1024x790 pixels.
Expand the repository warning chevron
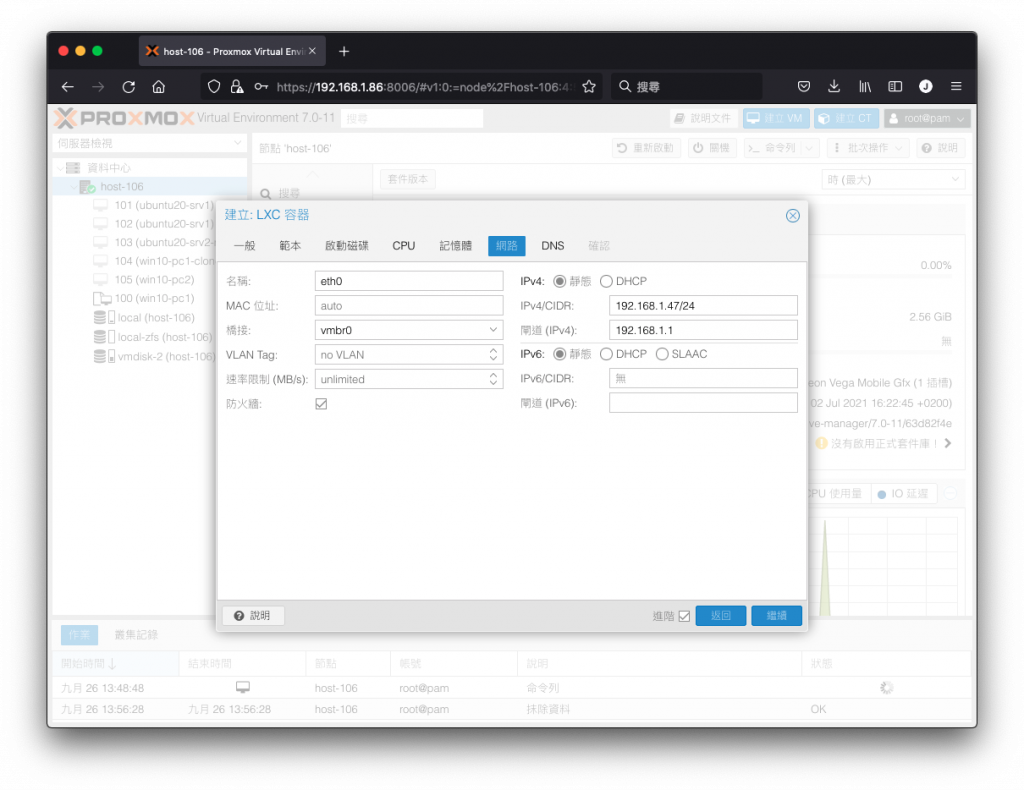(x=948, y=443)
